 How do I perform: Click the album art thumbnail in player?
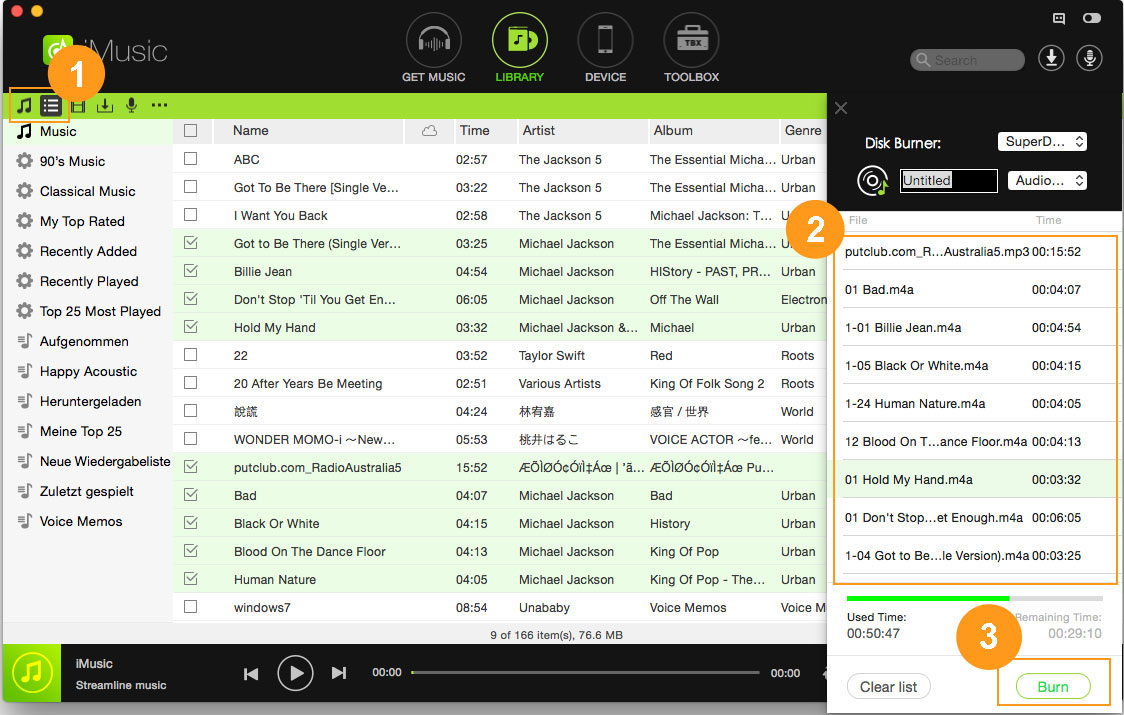coord(32,673)
